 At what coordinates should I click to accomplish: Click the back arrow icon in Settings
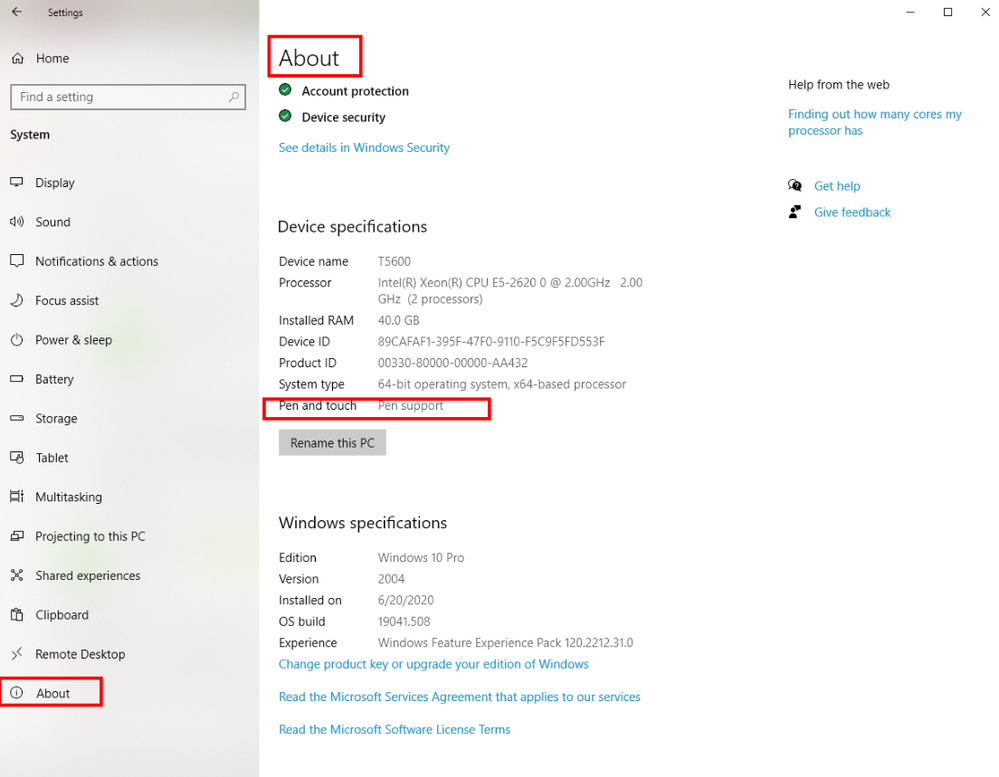pyautogui.click(x=17, y=11)
